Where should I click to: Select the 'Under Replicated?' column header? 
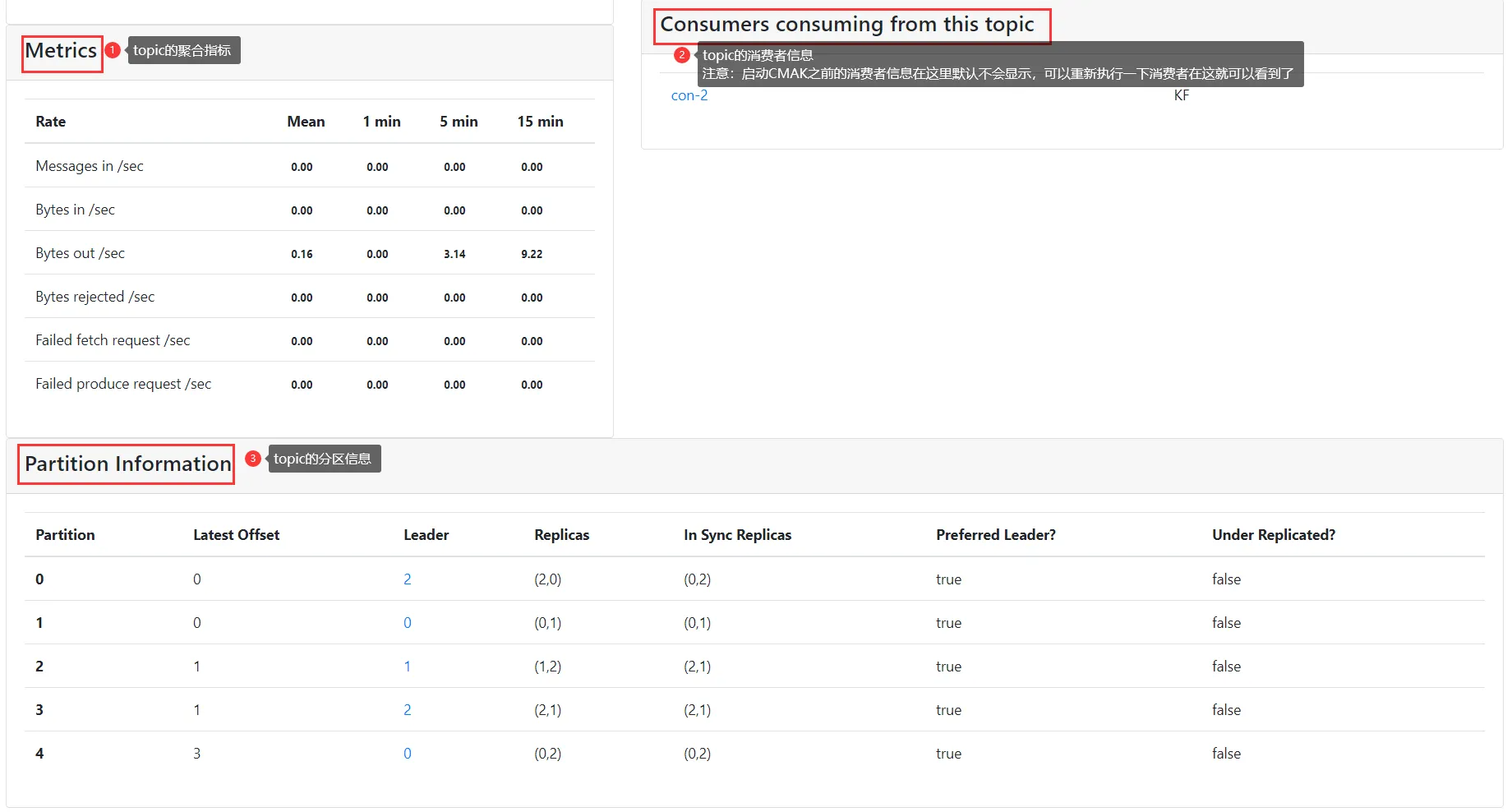[1274, 535]
